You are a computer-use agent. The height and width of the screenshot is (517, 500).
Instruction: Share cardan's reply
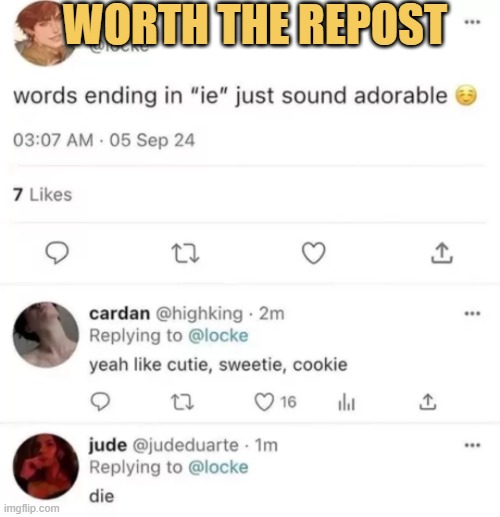pos(428,402)
